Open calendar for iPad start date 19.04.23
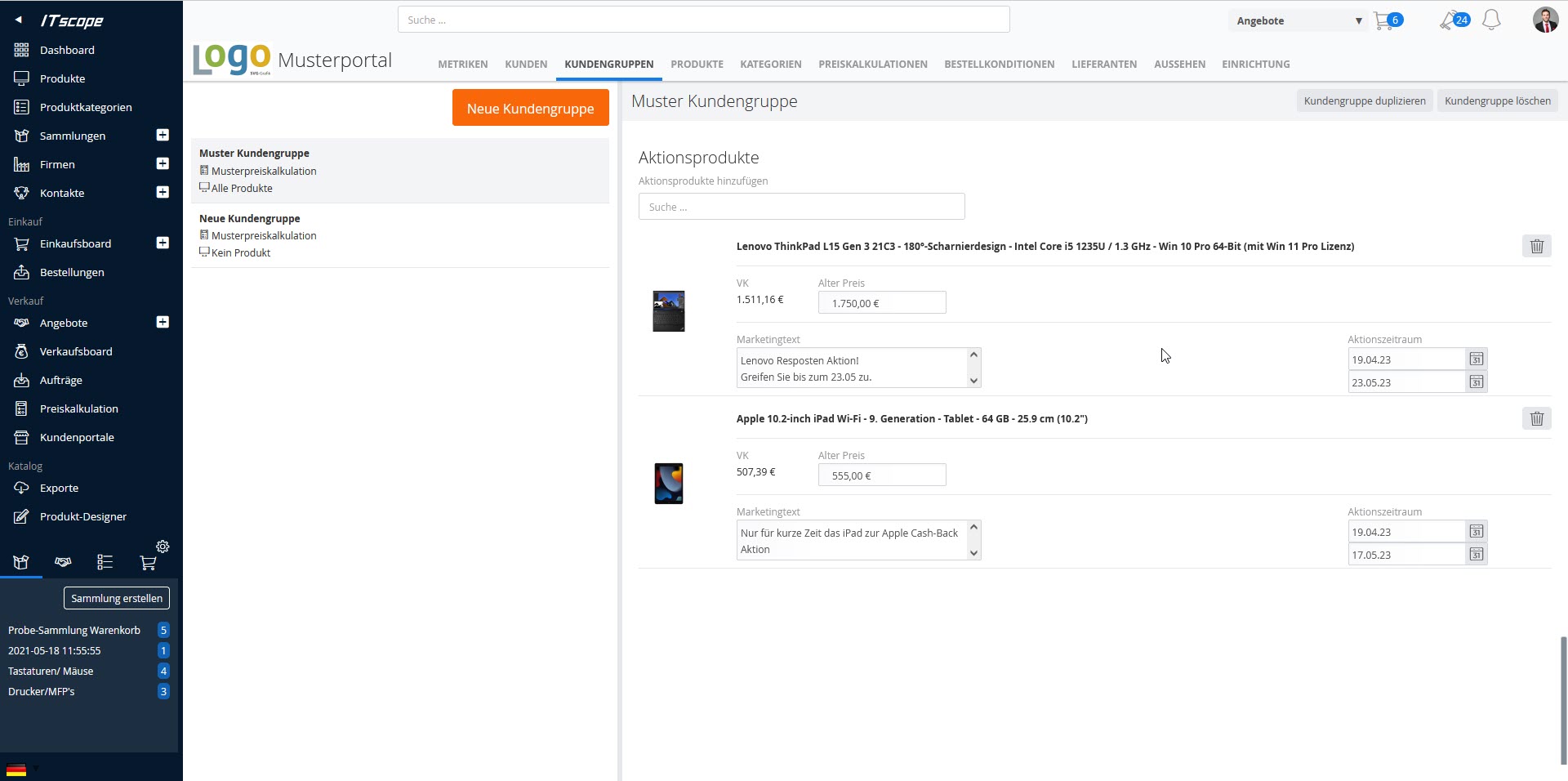Viewport: 1568px width, 781px height. pos(1476,531)
